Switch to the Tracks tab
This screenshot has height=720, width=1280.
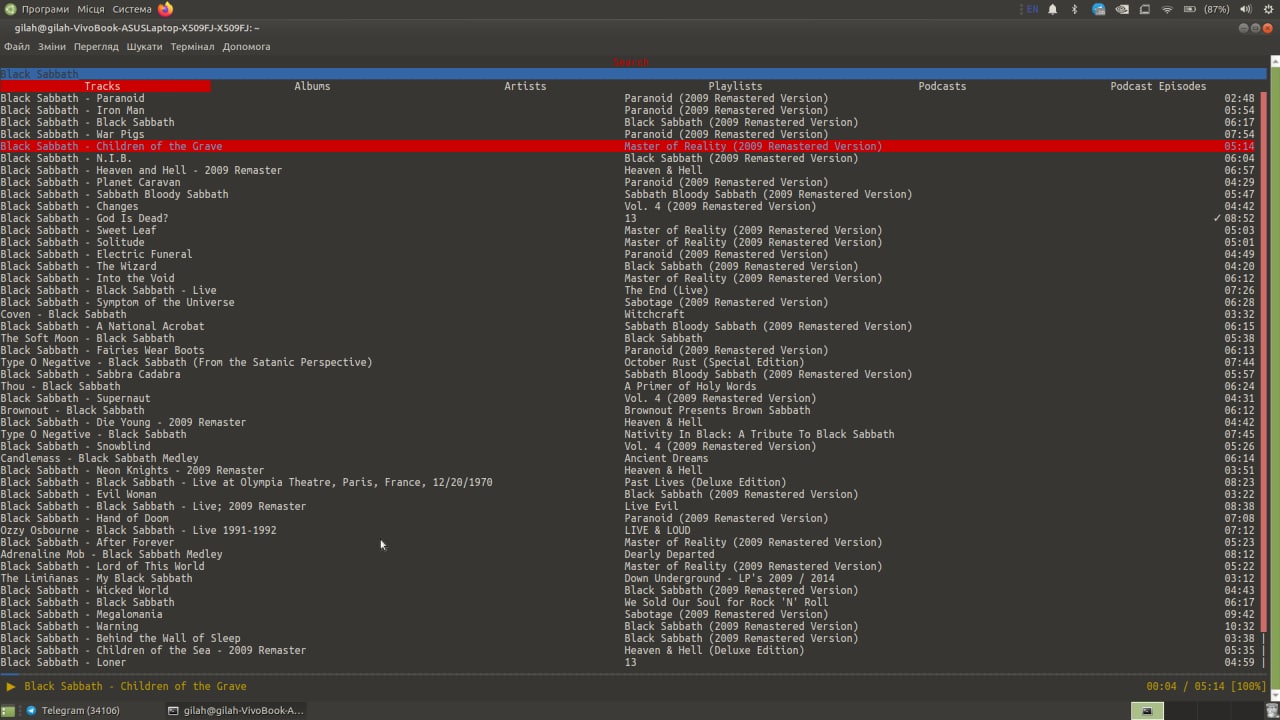(105, 86)
